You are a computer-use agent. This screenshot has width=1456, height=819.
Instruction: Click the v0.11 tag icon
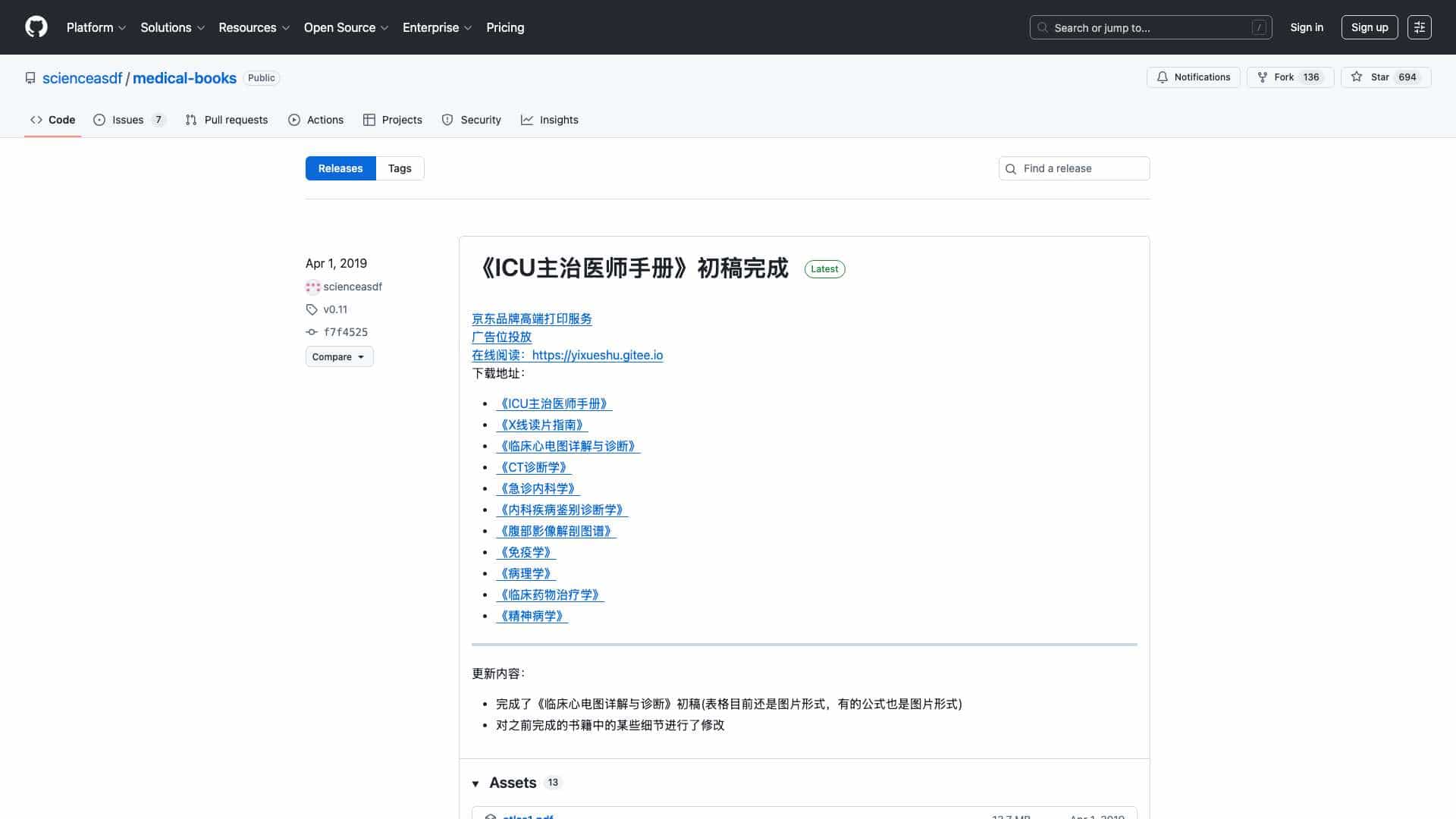click(312, 309)
